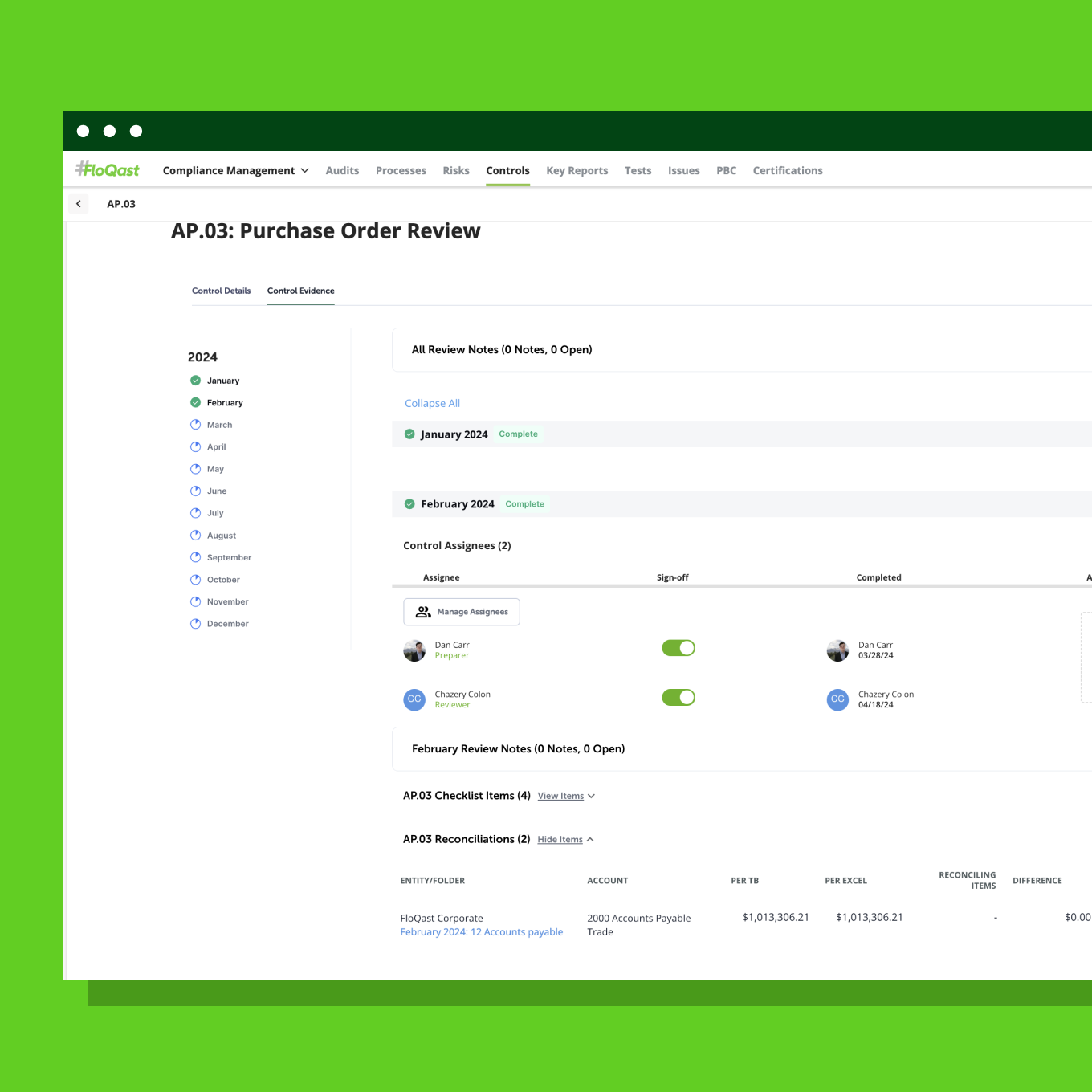Screen dimensions: 1092x1092
Task: Click Chazery Colon's CC avatar in Completed column
Action: click(x=837, y=699)
